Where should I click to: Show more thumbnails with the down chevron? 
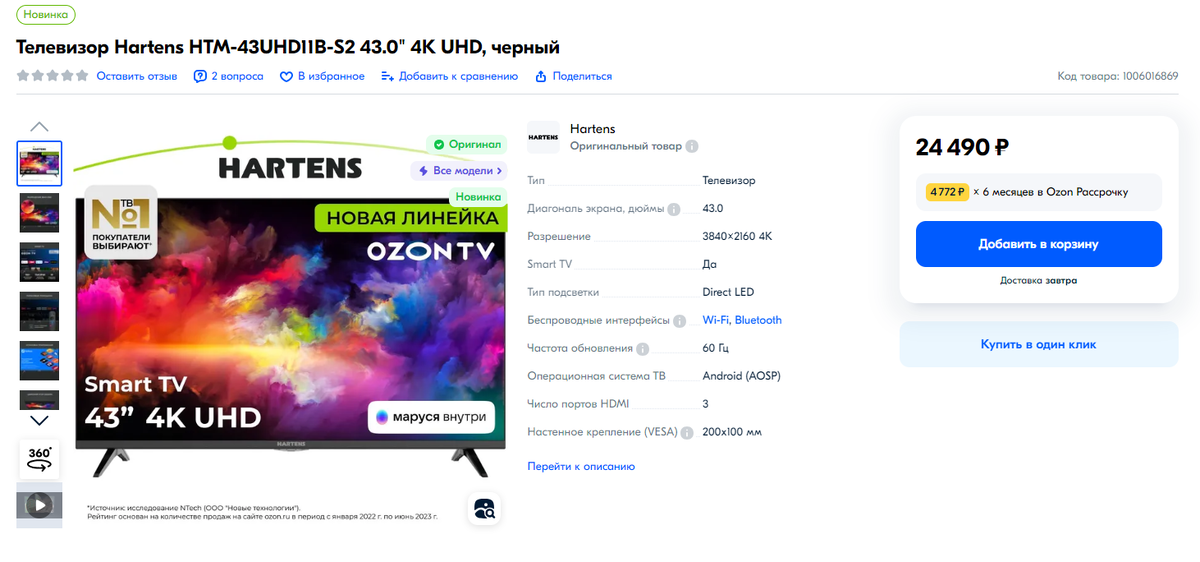pos(39,420)
